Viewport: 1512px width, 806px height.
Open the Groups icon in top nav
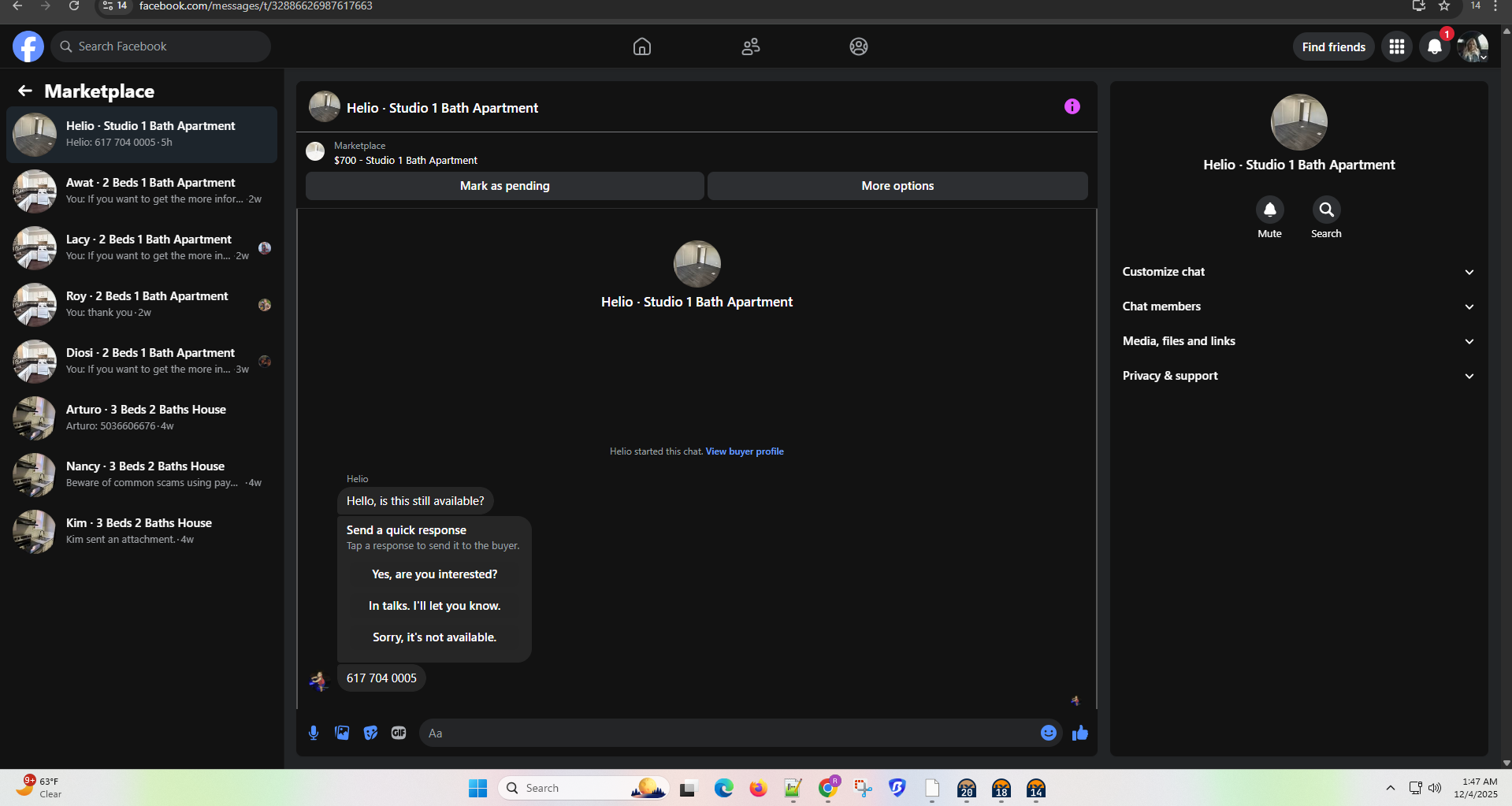coord(859,46)
